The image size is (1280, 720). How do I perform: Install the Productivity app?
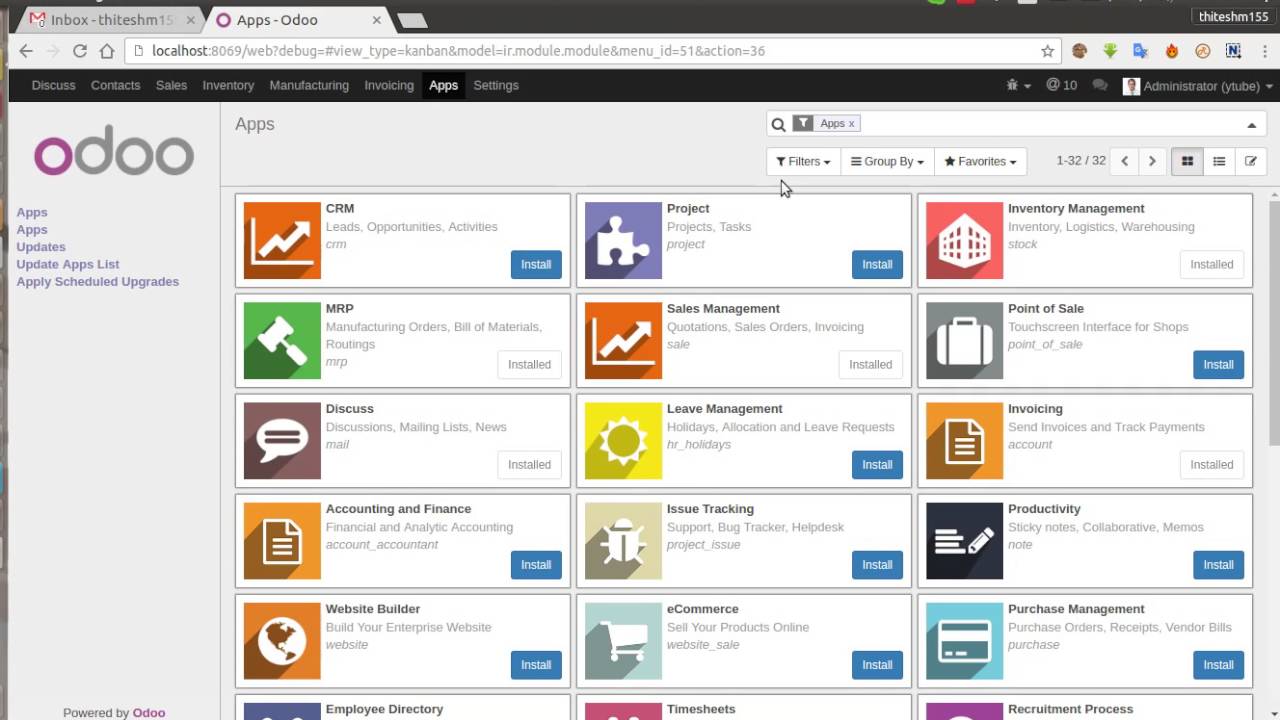click(1218, 564)
